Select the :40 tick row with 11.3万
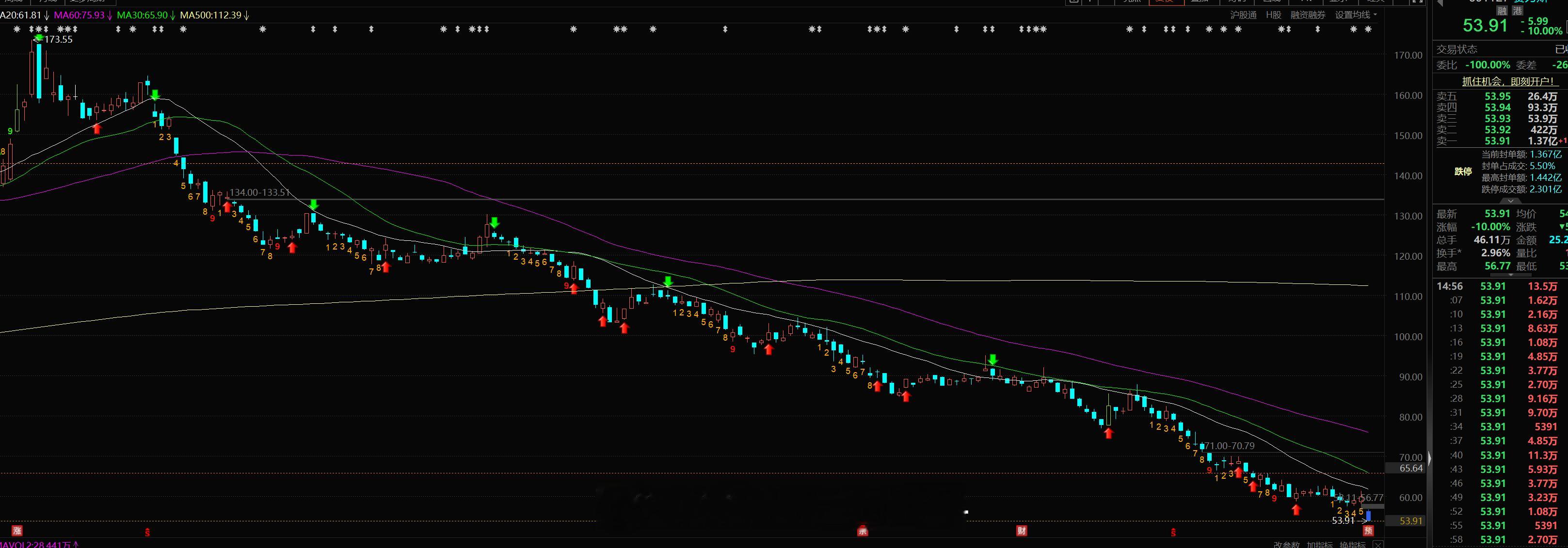This screenshot has height=548, width=1568. coord(1501,455)
